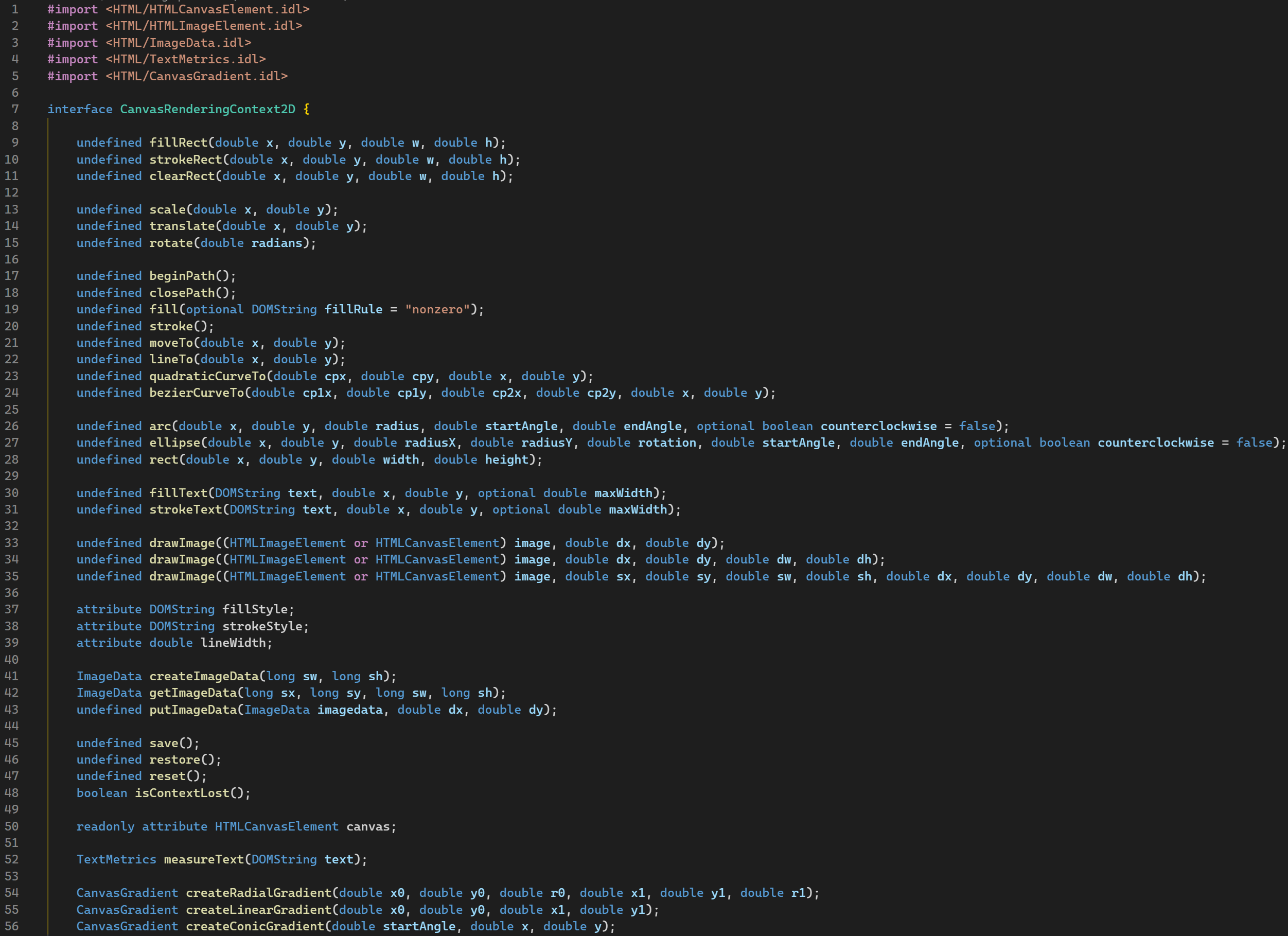The image size is (1288, 936).
Task: Click the createConicGradient method name
Action: point(254,926)
